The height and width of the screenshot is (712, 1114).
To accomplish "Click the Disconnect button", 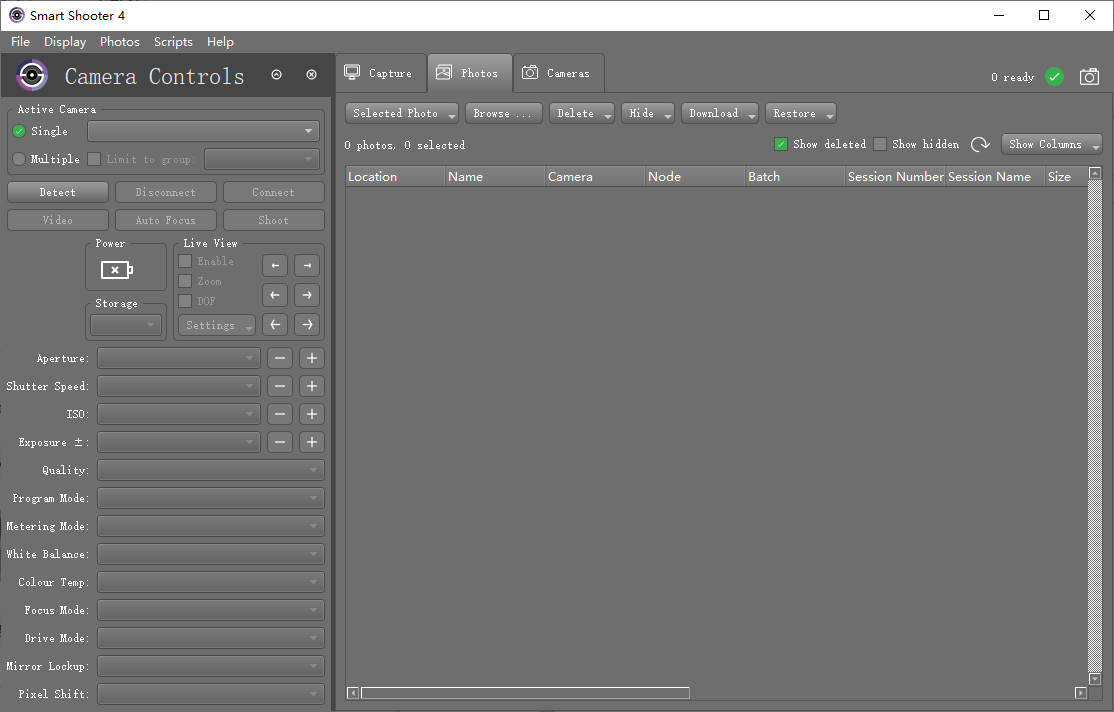I will pos(166,192).
